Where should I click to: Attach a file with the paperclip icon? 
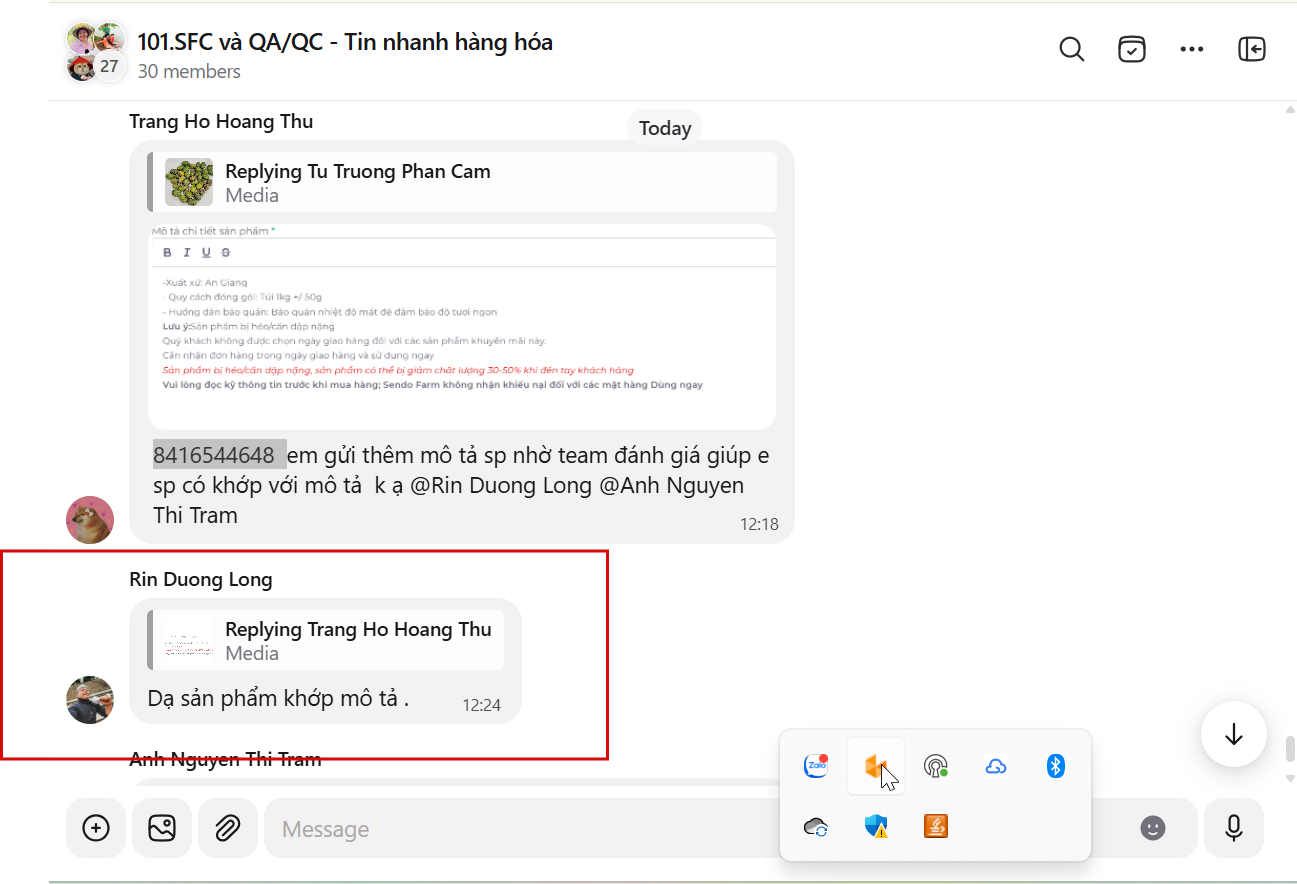228,828
